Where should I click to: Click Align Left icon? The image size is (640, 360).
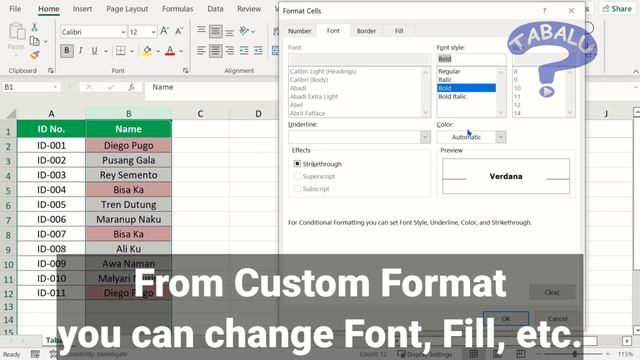(x=201, y=51)
